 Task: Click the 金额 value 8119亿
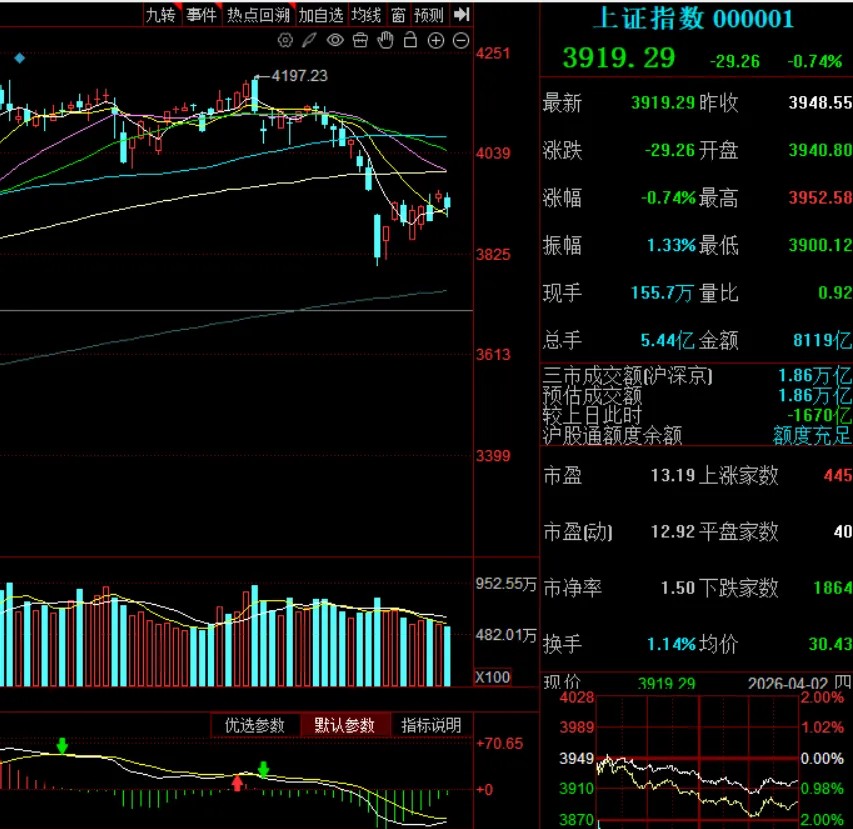pyautogui.click(x=823, y=341)
